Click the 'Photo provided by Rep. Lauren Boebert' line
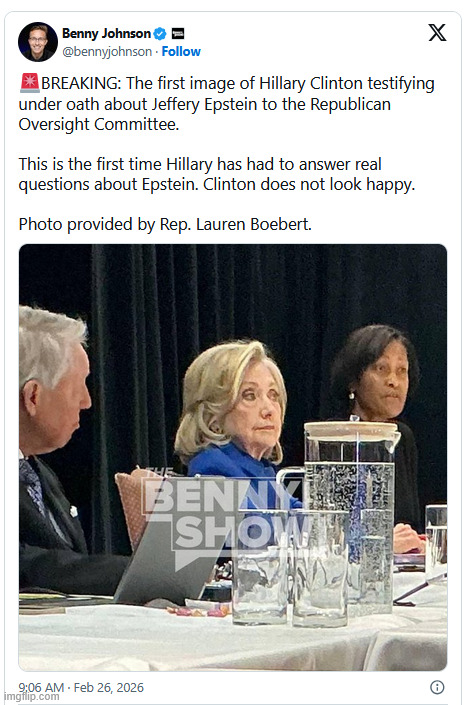This screenshot has width=470, height=705. (x=165, y=224)
